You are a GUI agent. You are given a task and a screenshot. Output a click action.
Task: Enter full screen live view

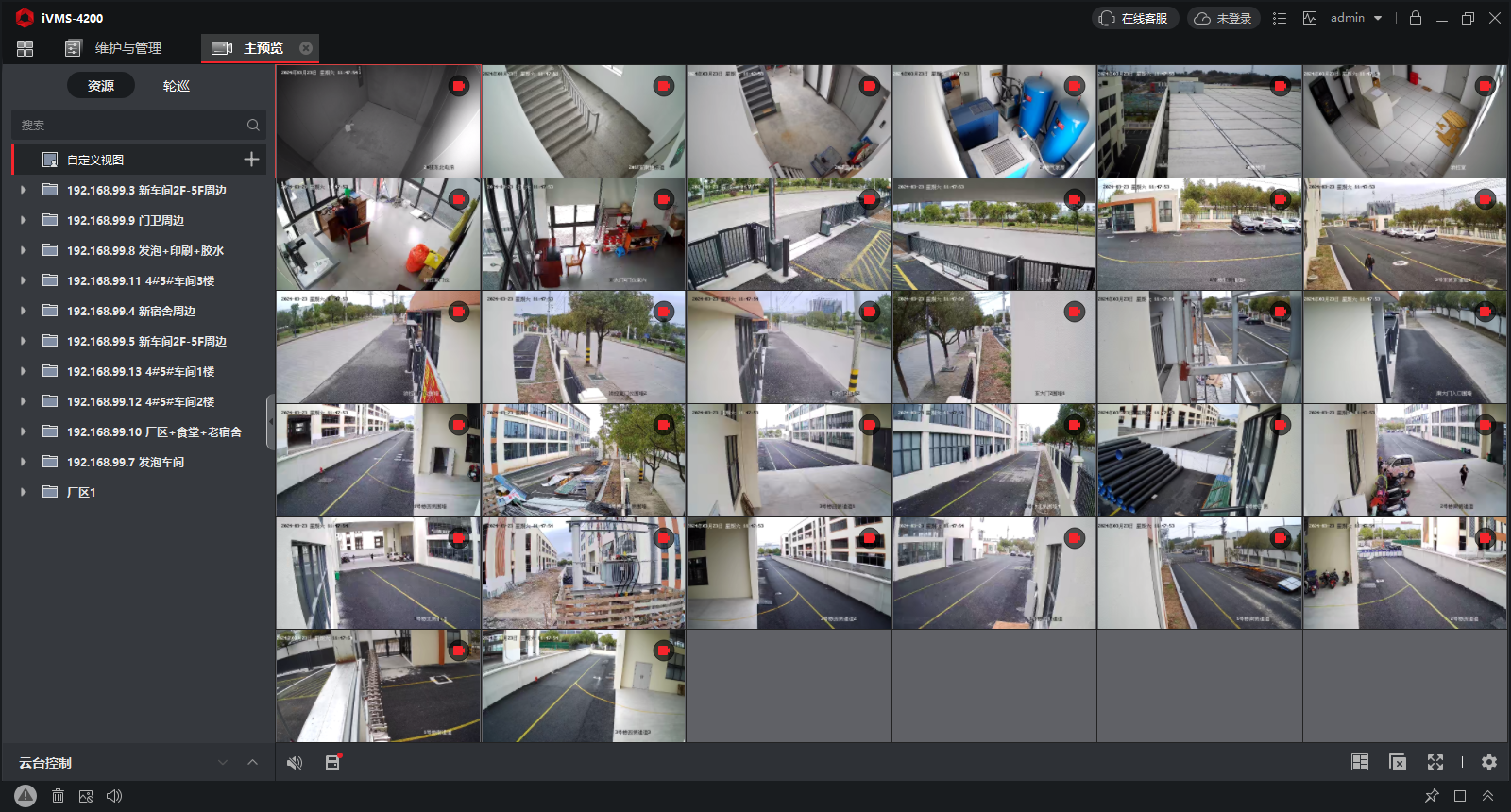click(1435, 762)
